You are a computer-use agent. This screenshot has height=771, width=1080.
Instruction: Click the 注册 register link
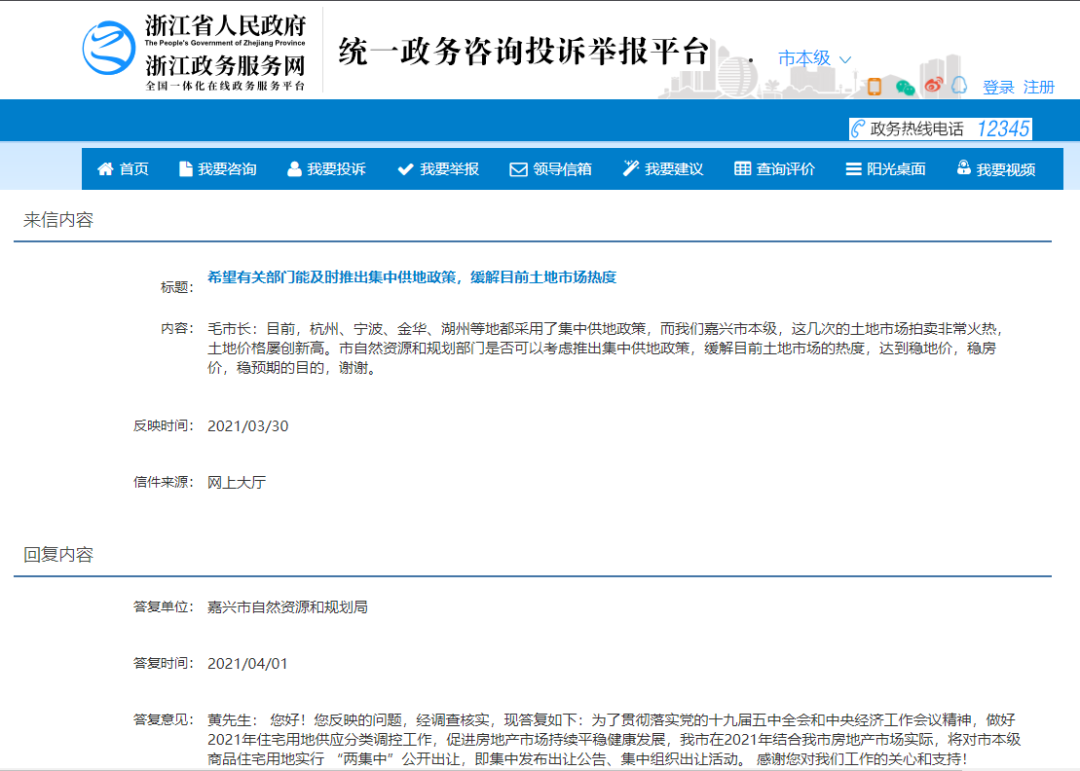click(x=1039, y=87)
